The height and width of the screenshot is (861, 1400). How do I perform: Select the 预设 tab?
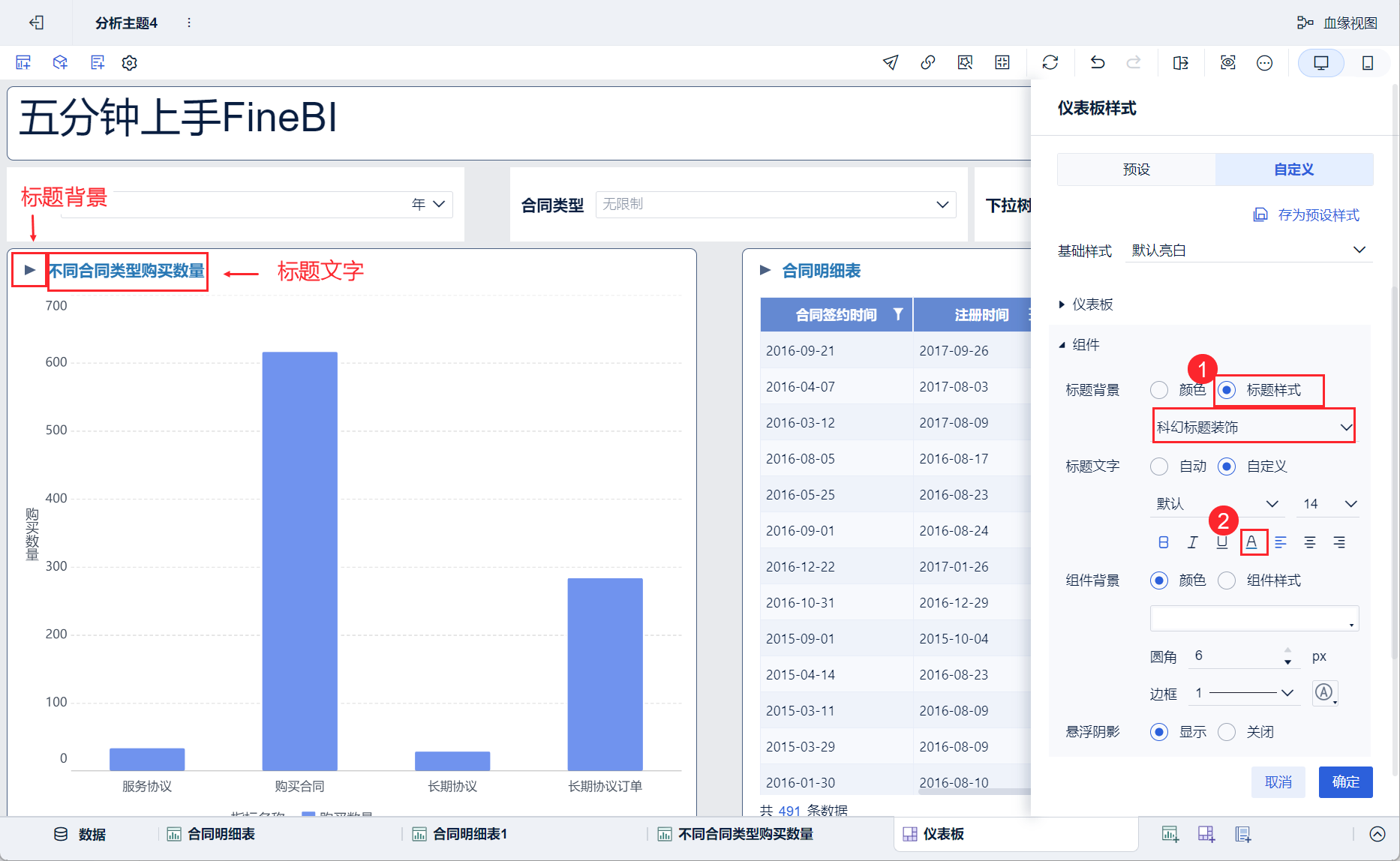point(1137,169)
